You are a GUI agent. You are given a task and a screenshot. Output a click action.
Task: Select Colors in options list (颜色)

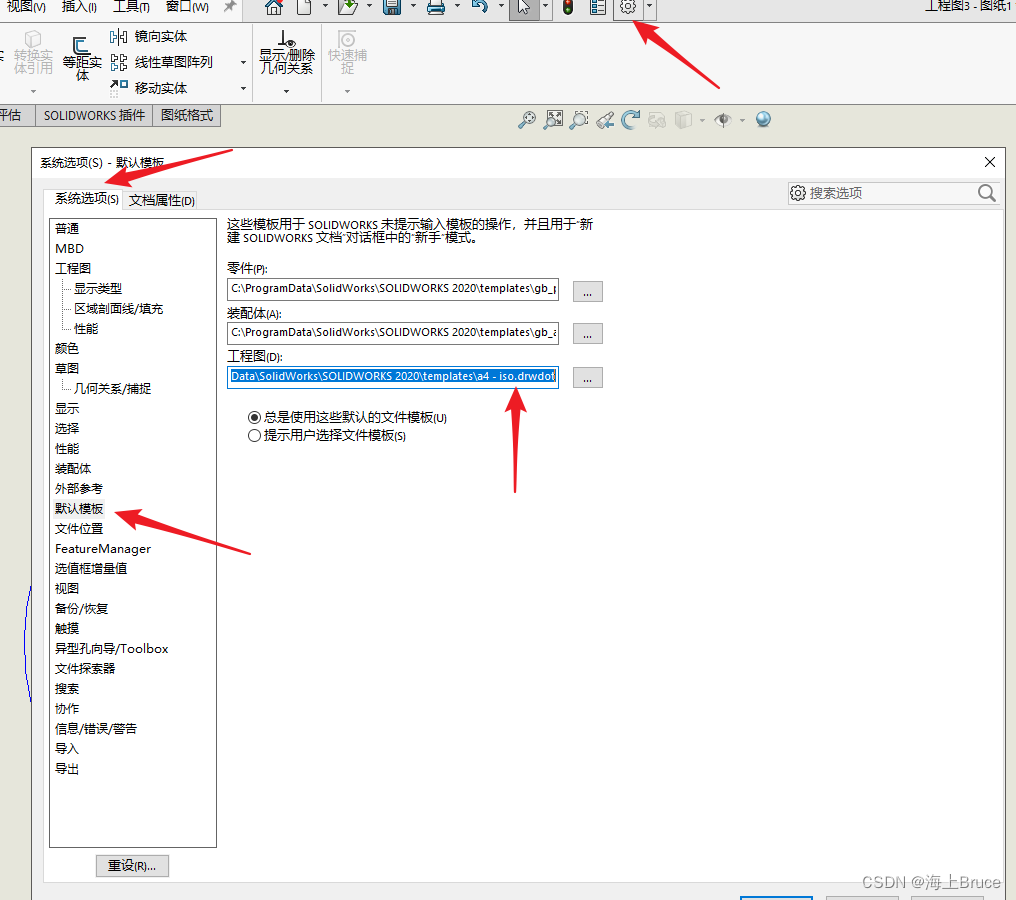pyautogui.click(x=67, y=349)
